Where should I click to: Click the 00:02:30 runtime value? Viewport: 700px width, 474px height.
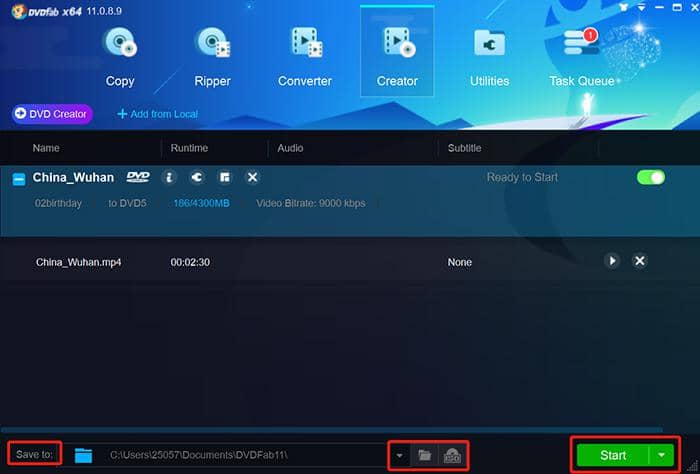(x=190, y=262)
